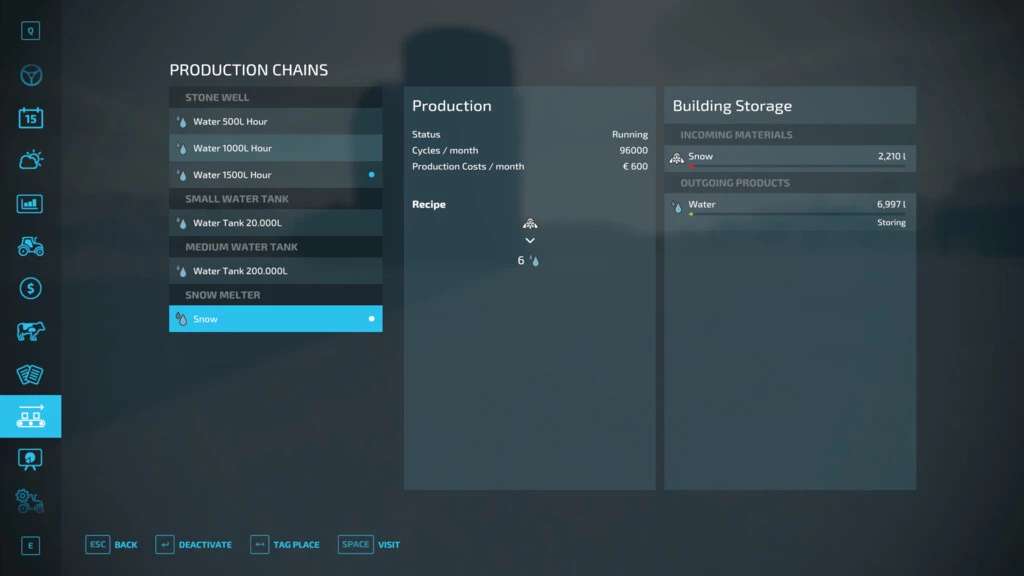Click the Visit button
The width and height of the screenshot is (1024, 576).
pos(369,545)
